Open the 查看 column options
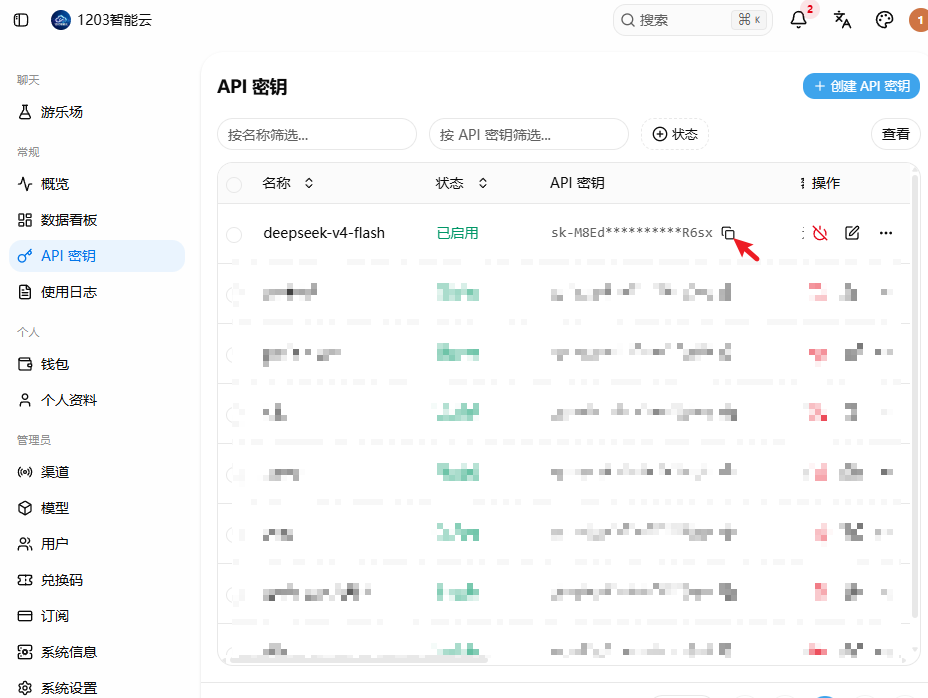 (x=895, y=134)
